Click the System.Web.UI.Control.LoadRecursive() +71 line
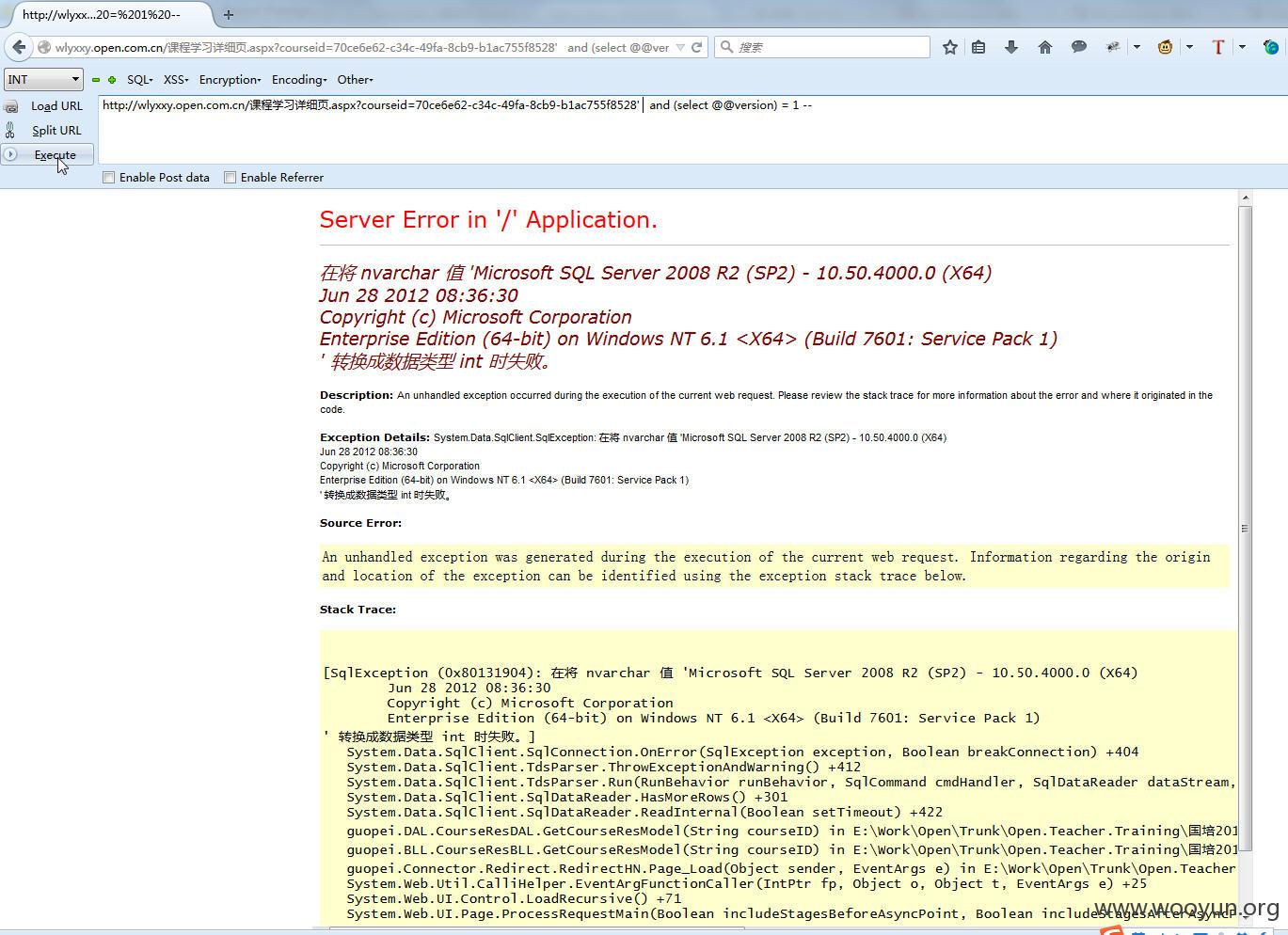Screen dimensions: 1288x935 514,898
